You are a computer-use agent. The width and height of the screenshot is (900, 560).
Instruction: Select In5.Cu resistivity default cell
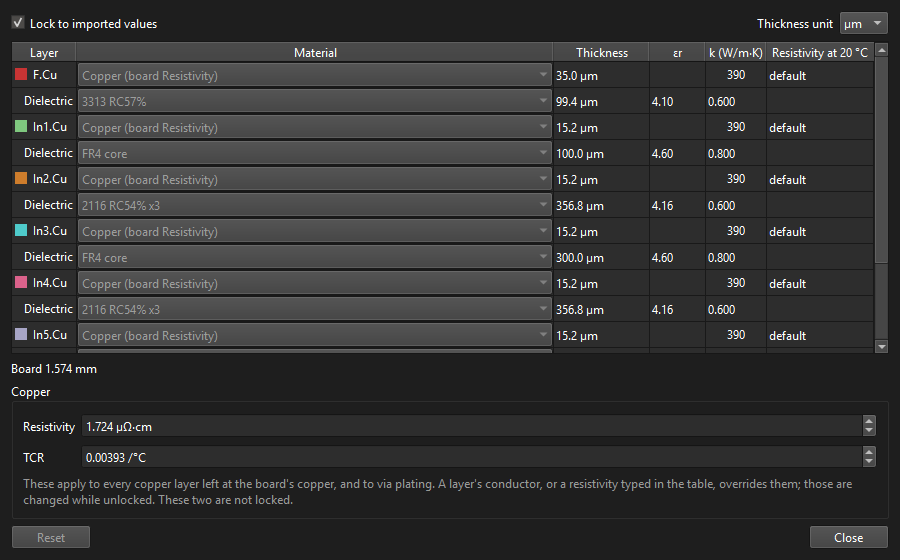(x=820, y=335)
